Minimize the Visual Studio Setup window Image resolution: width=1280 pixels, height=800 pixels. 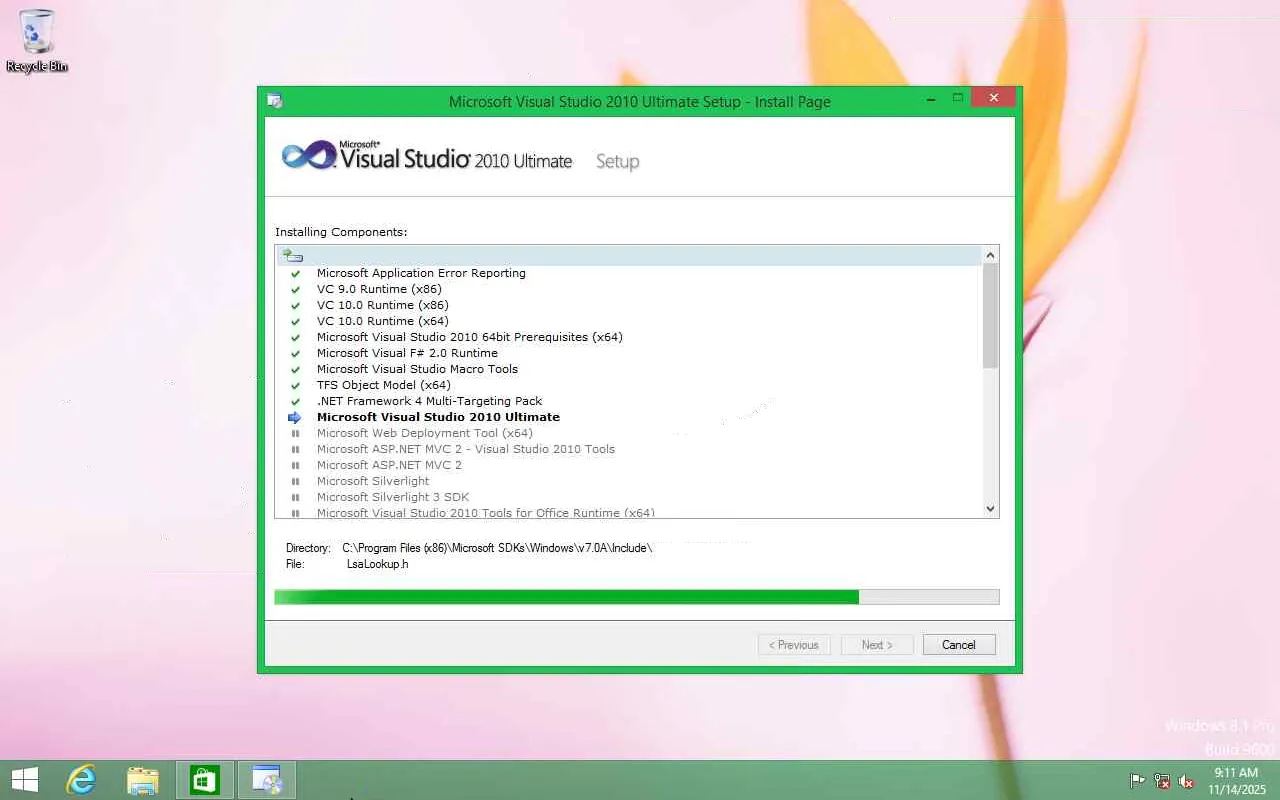pos(932,98)
